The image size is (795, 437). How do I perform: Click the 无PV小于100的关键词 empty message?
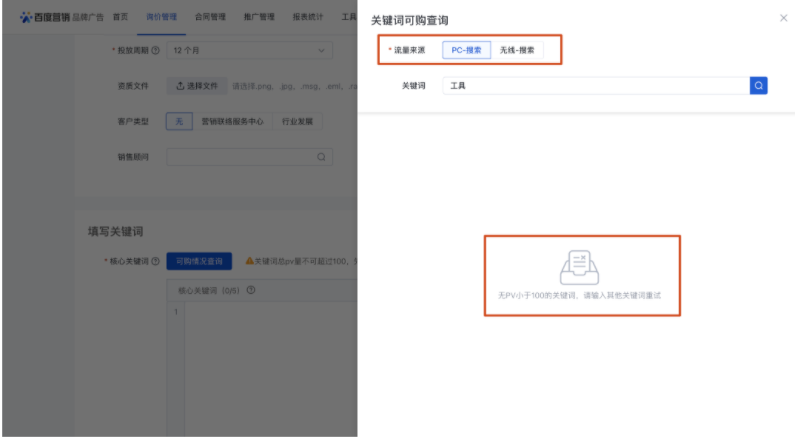click(579, 295)
